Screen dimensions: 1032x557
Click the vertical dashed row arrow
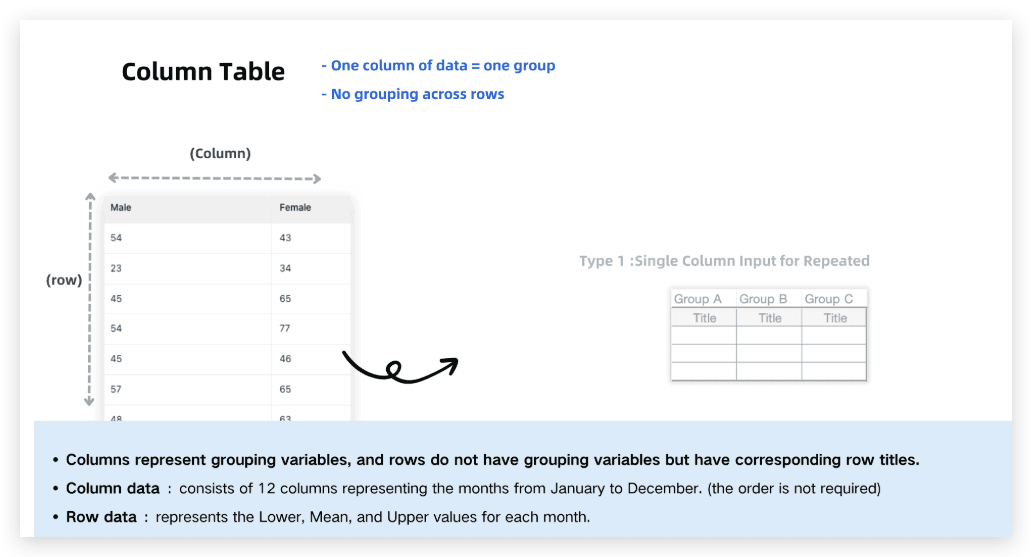[x=90, y=300]
